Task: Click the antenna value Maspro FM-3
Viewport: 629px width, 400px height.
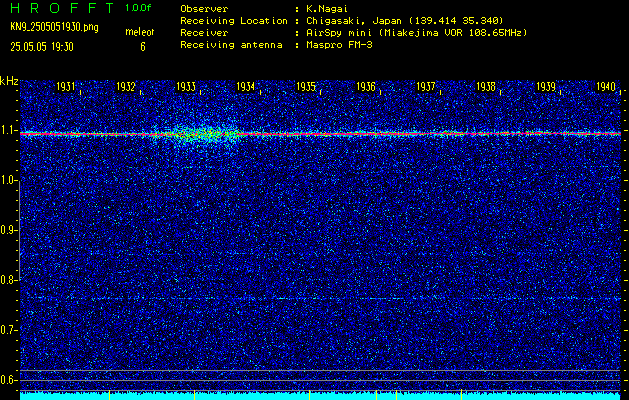Action: [339, 45]
